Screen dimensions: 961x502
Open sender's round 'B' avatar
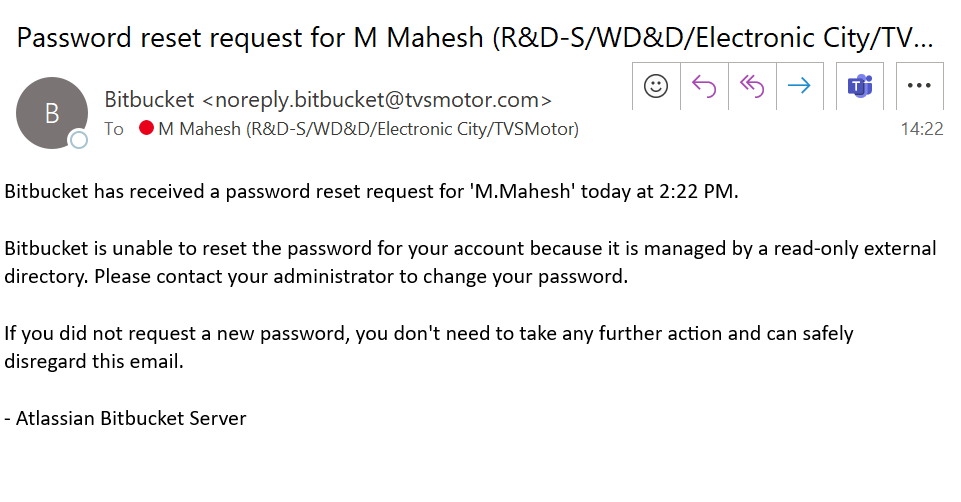point(52,113)
